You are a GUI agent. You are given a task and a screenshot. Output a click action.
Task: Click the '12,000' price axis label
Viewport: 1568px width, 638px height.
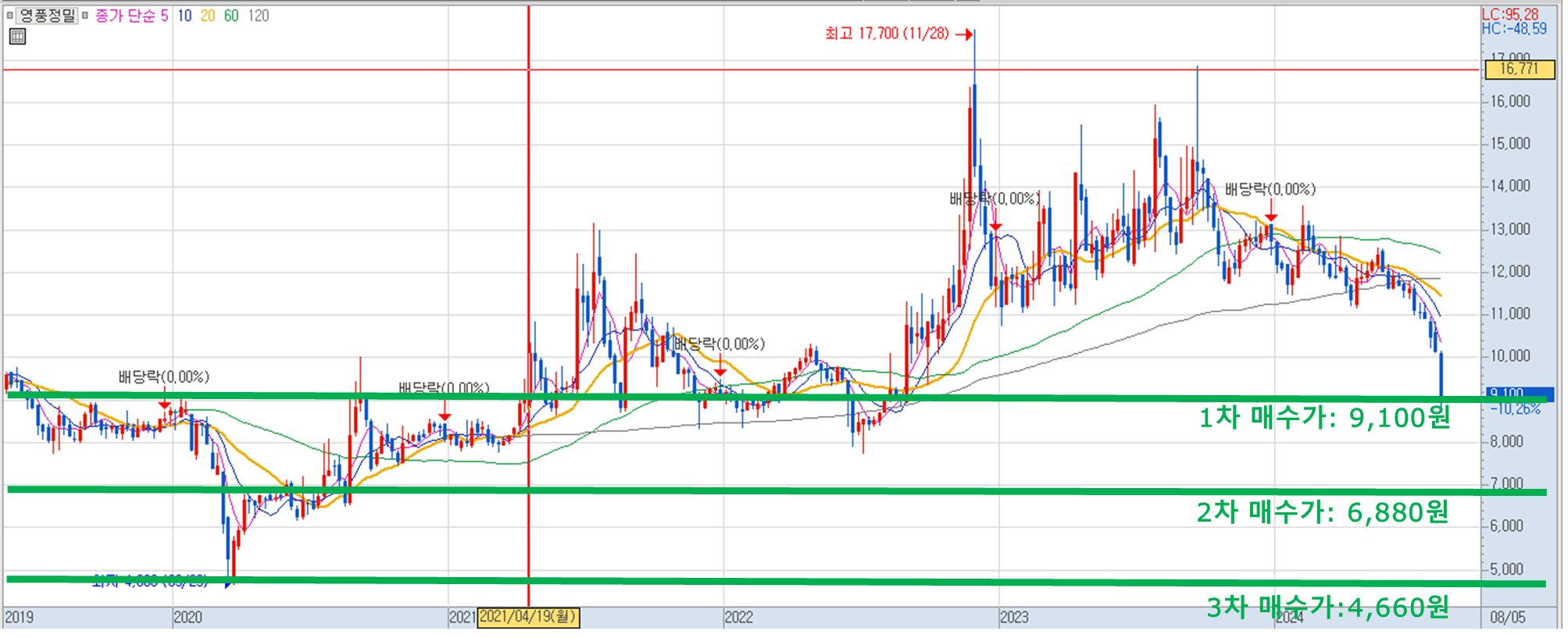pos(1510,272)
